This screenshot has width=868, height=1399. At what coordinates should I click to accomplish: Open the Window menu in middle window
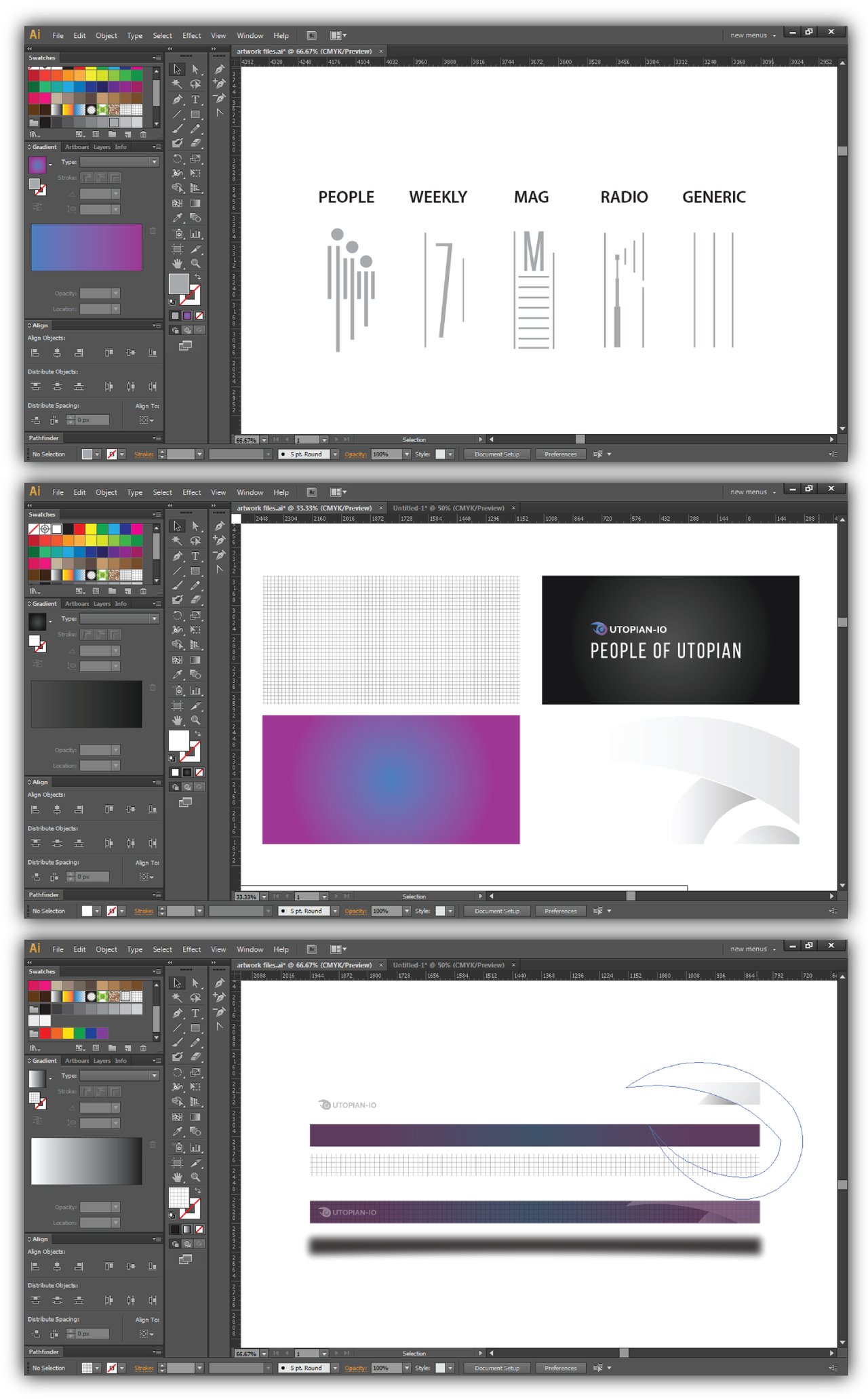250,493
